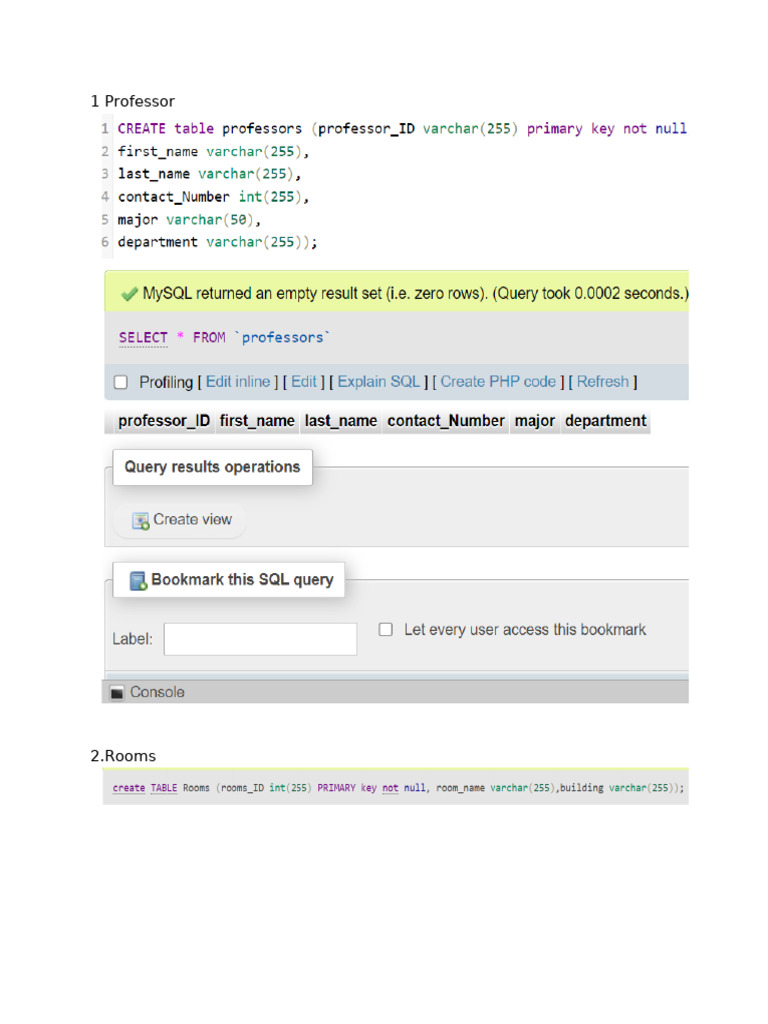
Task: Click code line 'department varchar(255));'
Action: [217, 242]
